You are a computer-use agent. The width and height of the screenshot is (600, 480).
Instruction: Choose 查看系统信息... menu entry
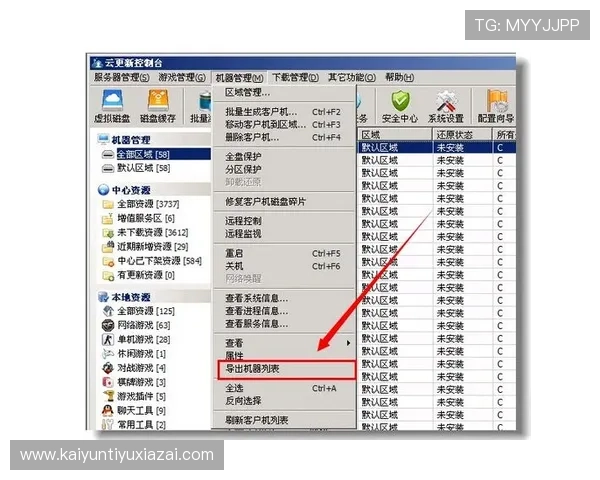point(284,298)
